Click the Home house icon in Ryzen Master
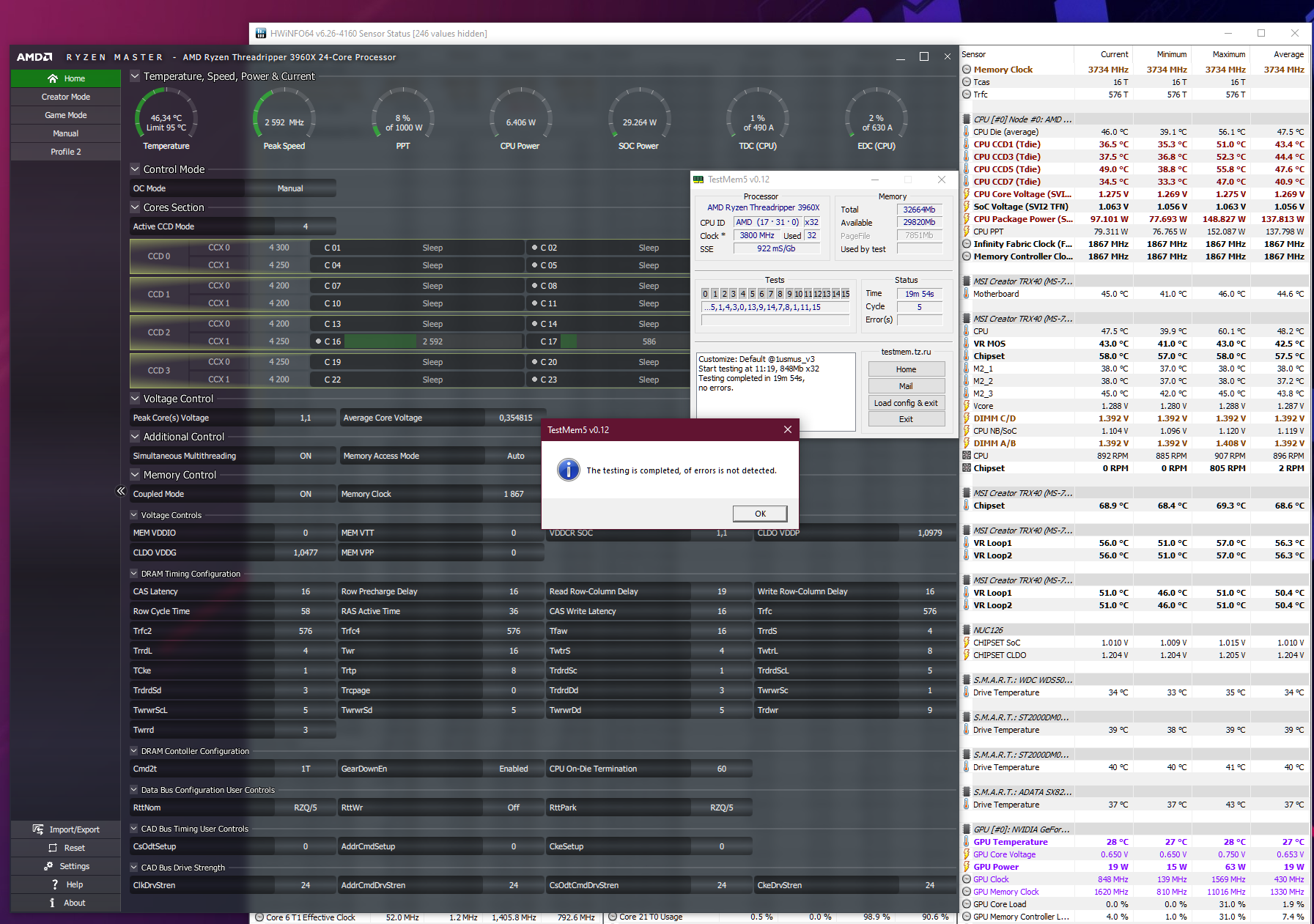The height and width of the screenshot is (924, 1314). click(53, 78)
